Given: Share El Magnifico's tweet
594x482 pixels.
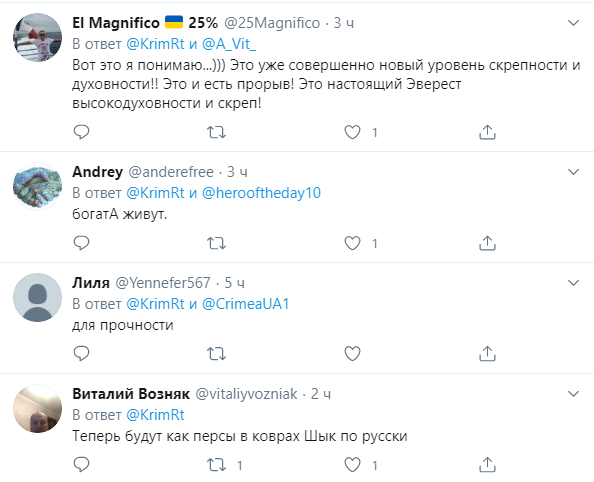Looking at the screenshot, I should point(487,132).
